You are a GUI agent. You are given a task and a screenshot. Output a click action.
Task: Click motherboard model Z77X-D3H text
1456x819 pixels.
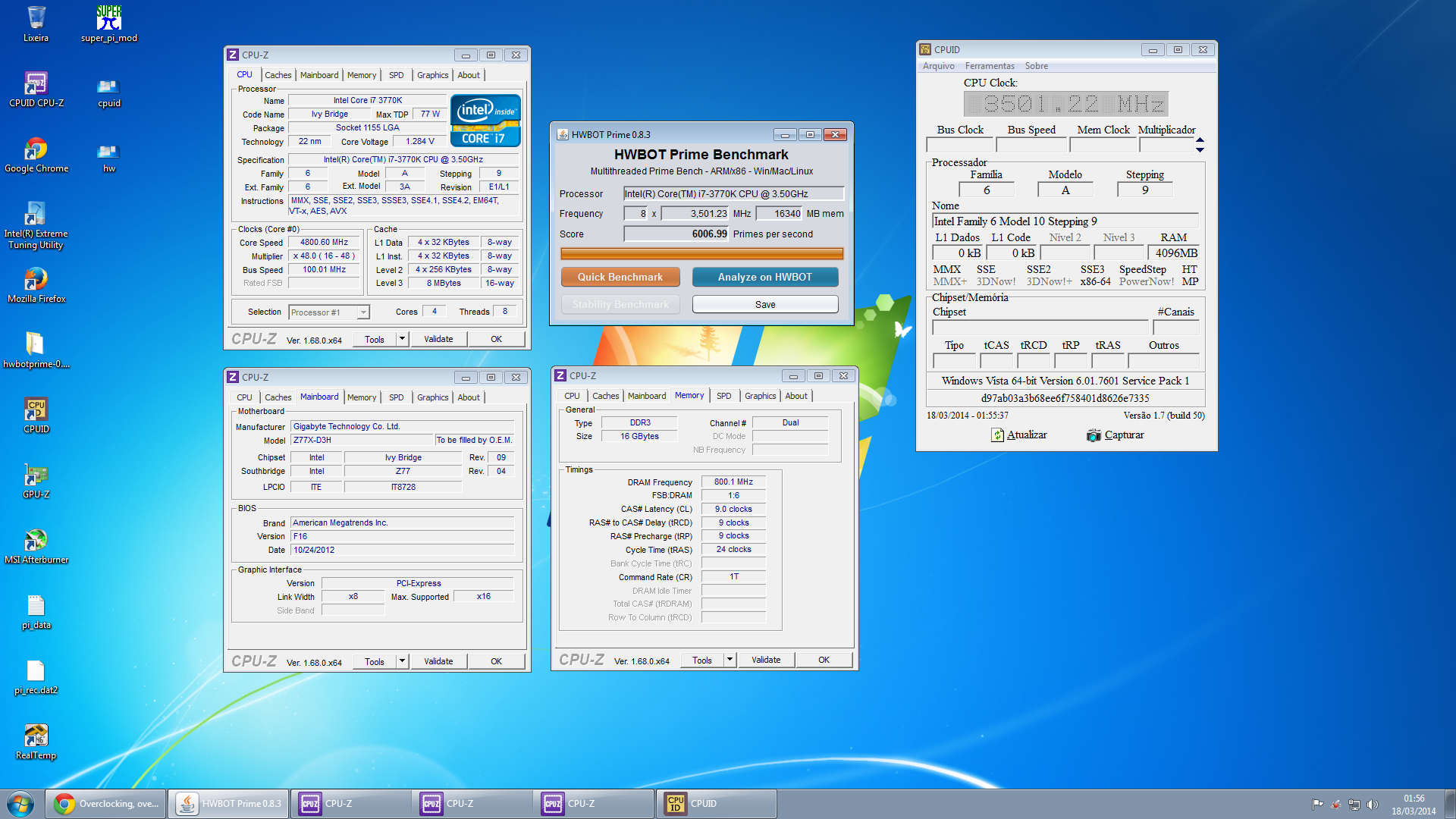(361, 441)
